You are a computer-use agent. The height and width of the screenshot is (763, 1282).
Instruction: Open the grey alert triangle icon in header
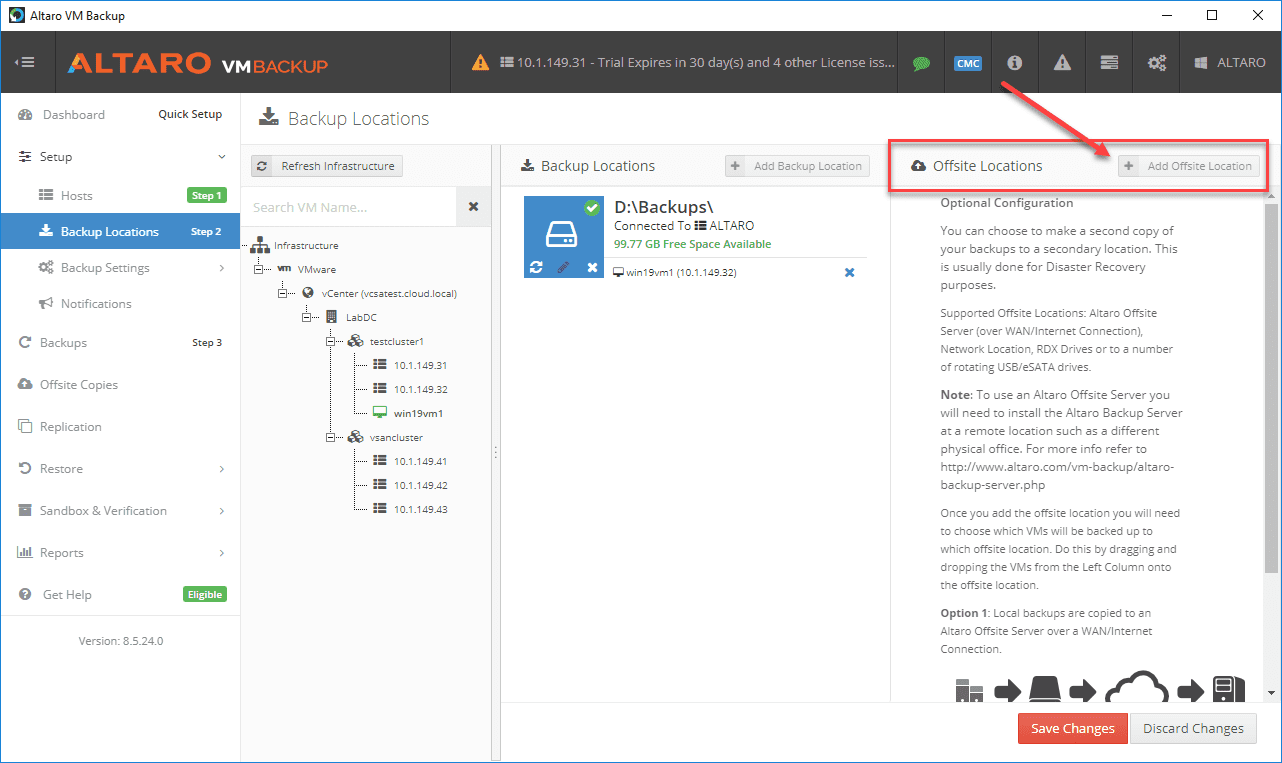click(x=1062, y=62)
